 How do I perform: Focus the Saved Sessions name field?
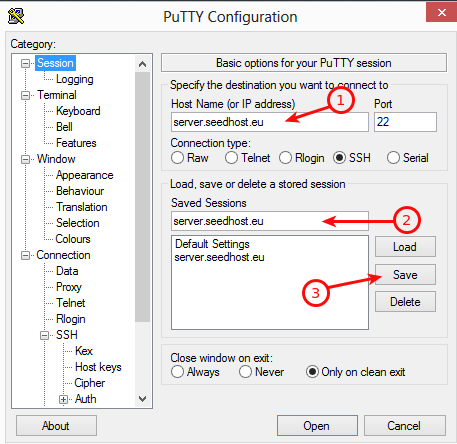tap(270, 221)
